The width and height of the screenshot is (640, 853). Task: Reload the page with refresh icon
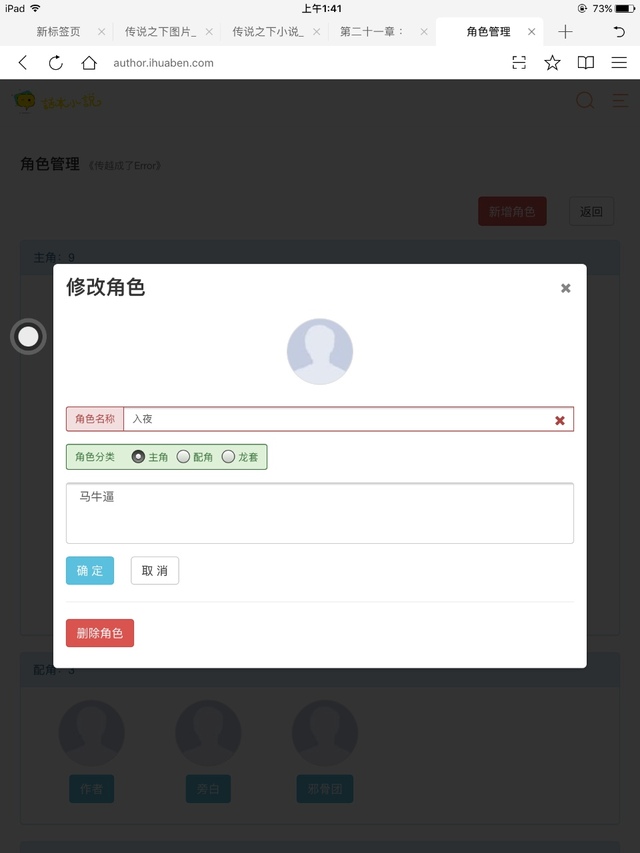pyautogui.click(x=56, y=63)
